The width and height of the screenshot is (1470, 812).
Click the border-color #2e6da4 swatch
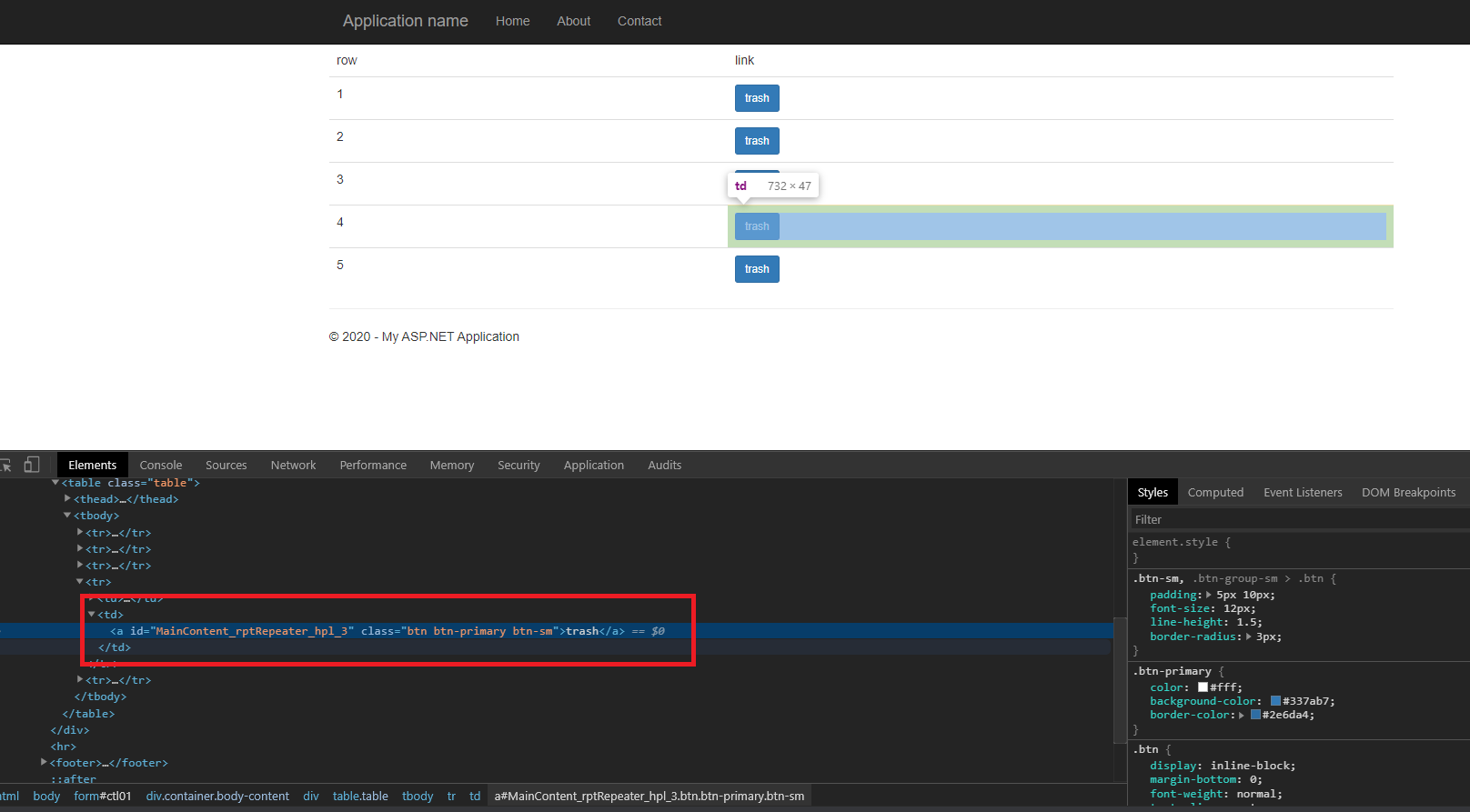pos(1255,715)
